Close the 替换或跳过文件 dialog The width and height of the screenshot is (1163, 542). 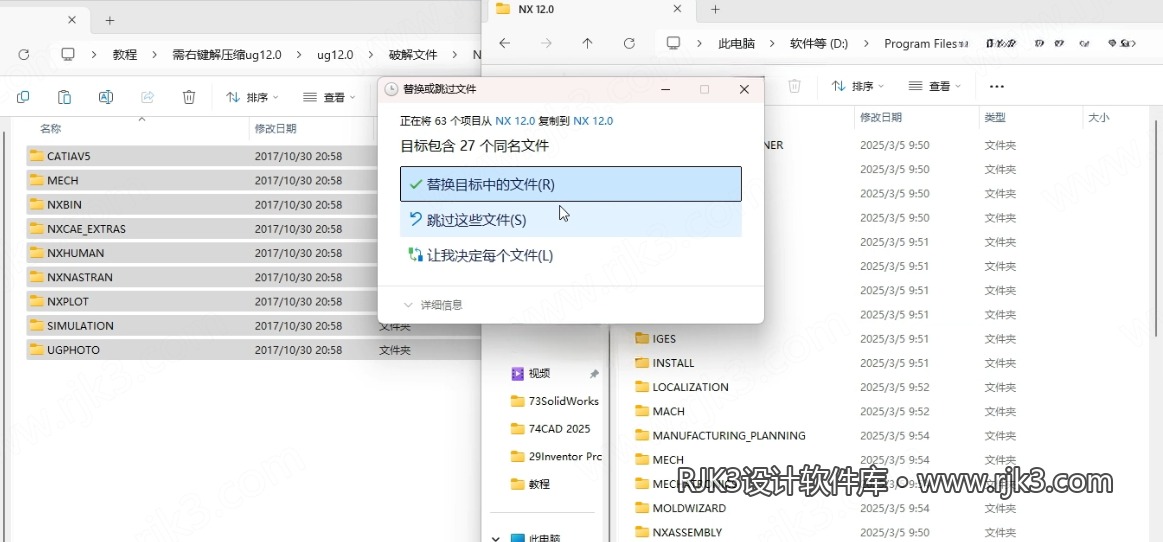(744, 89)
